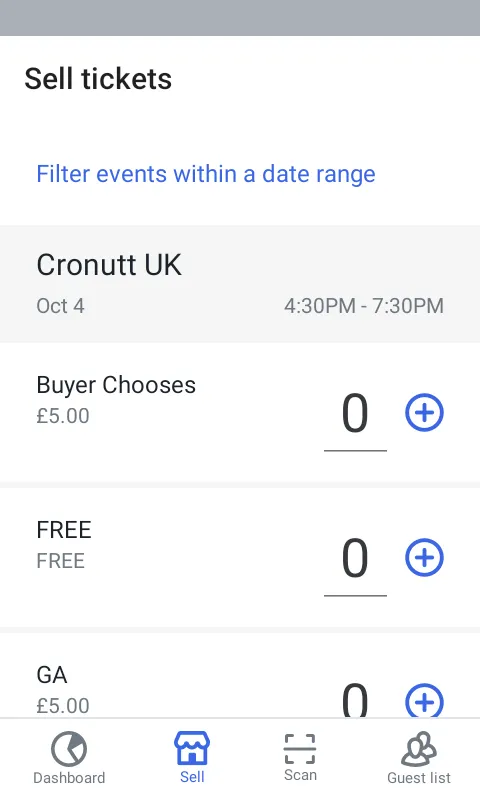This screenshot has height=800, width=480.
Task: Tap the Dashboard tab label
Action: [69, 778]
